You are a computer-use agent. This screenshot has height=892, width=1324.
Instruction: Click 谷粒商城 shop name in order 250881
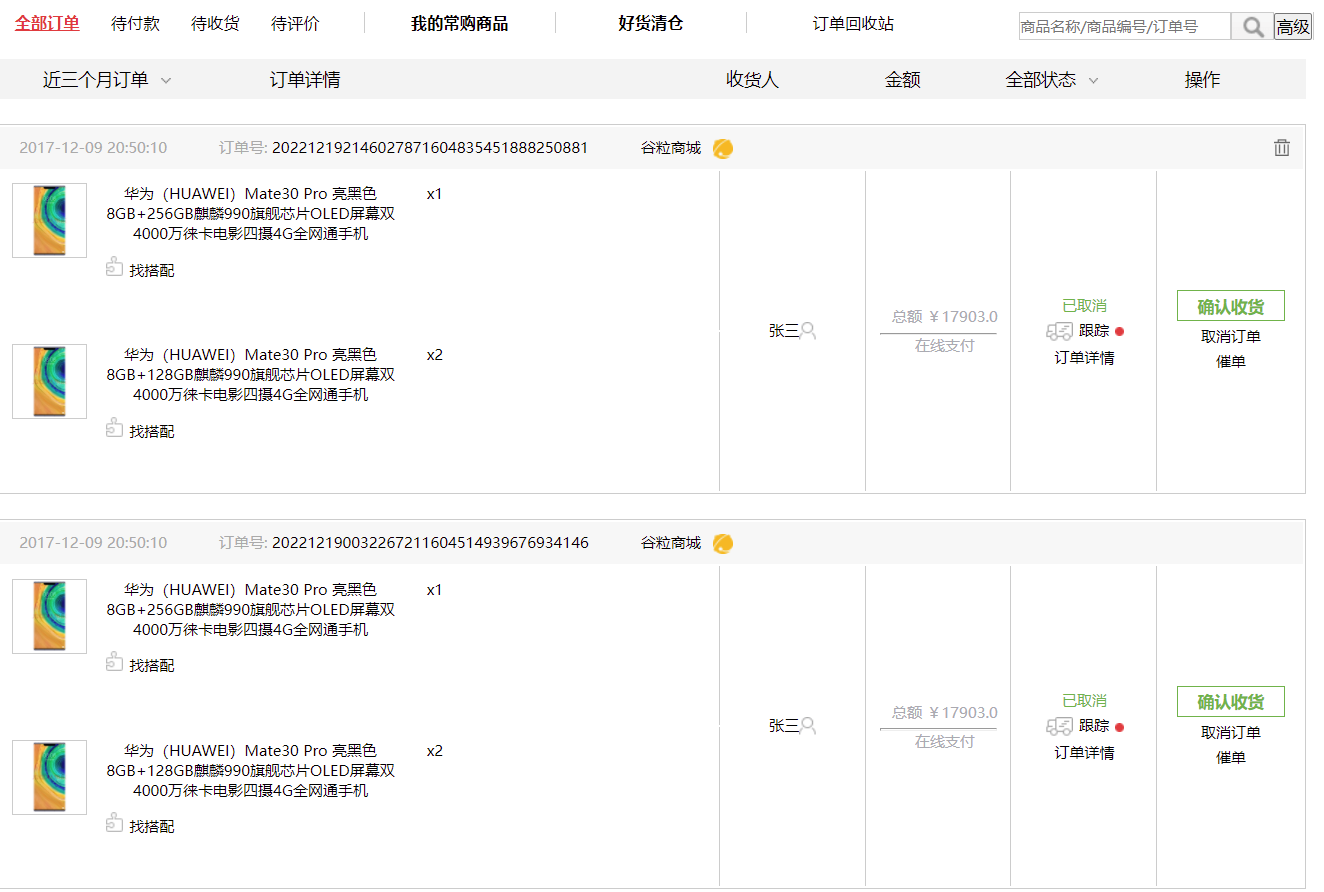point(671,148)
